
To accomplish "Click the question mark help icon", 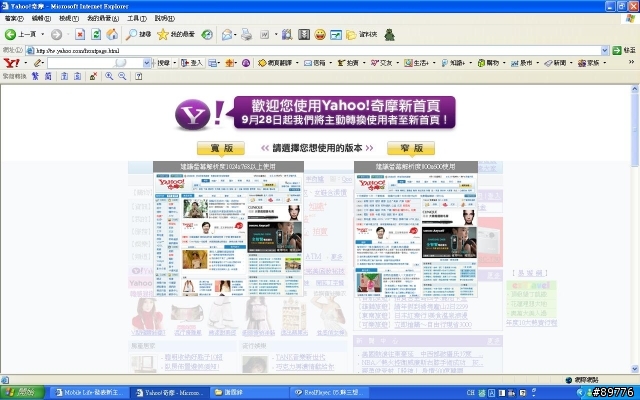I will (138, 76).
